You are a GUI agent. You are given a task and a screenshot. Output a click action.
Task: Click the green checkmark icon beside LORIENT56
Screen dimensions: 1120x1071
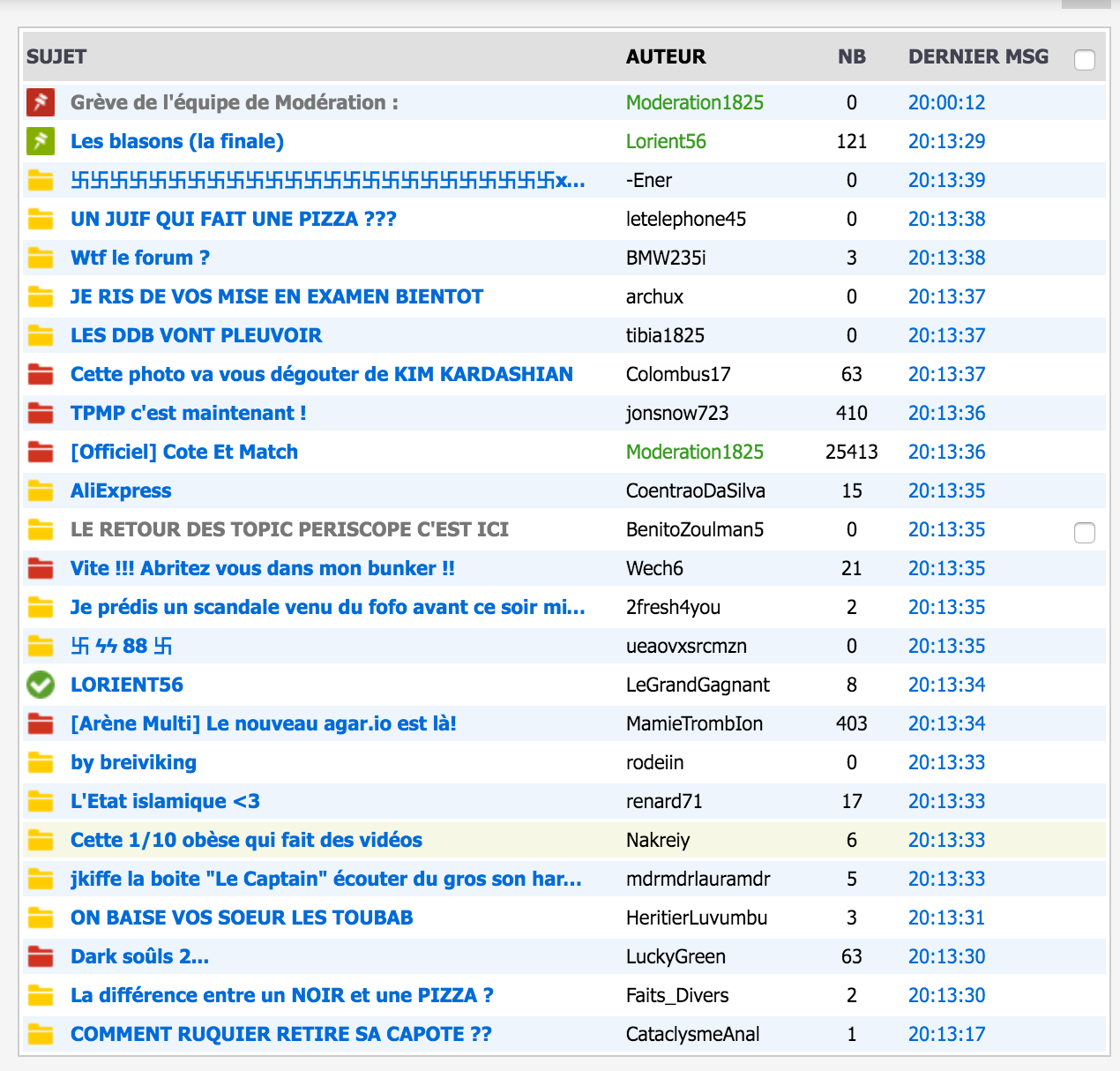41,685
